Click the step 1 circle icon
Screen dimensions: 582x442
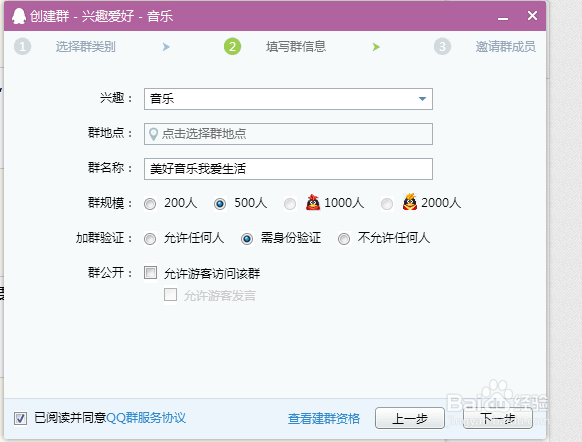(x=22, y=47)
